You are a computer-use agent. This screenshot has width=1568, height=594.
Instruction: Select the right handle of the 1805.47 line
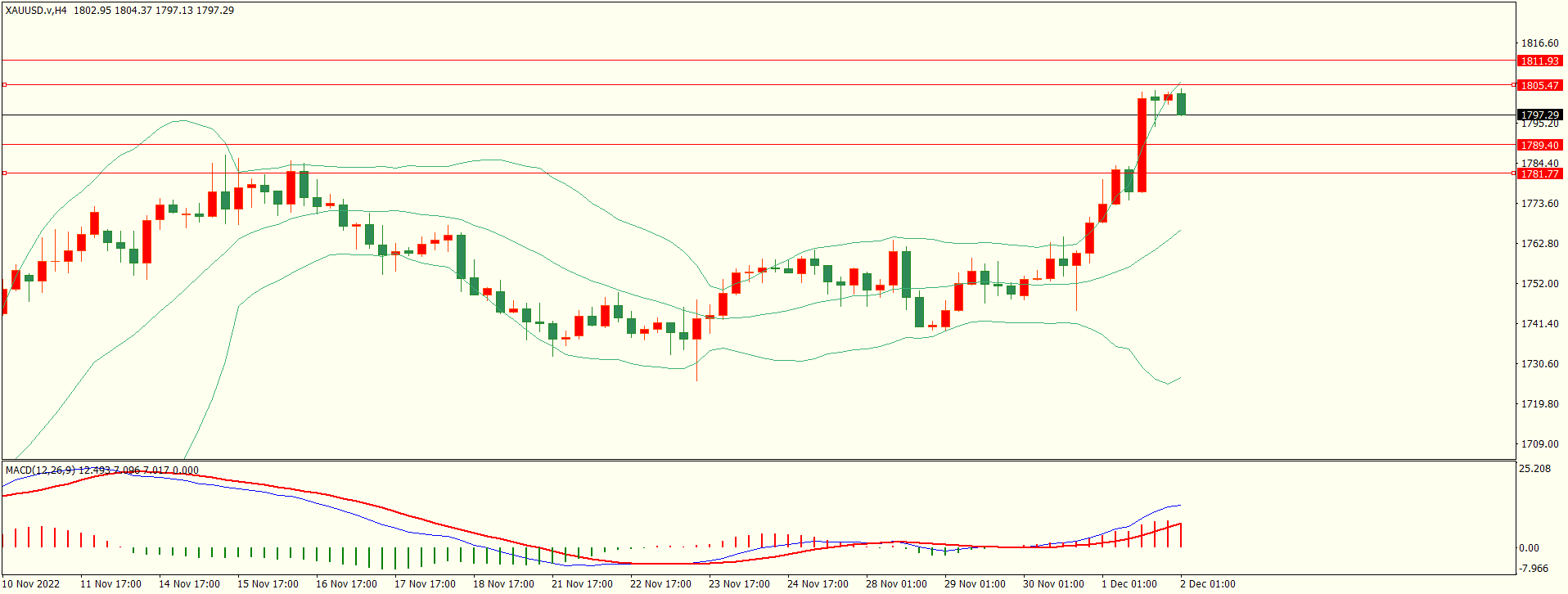pos(1513,84)
